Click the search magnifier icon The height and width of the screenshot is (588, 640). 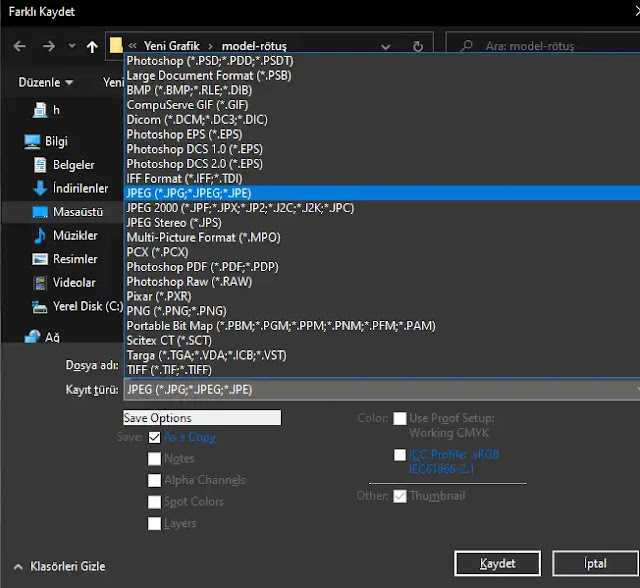pyautogui.click(x=466, y=46)
